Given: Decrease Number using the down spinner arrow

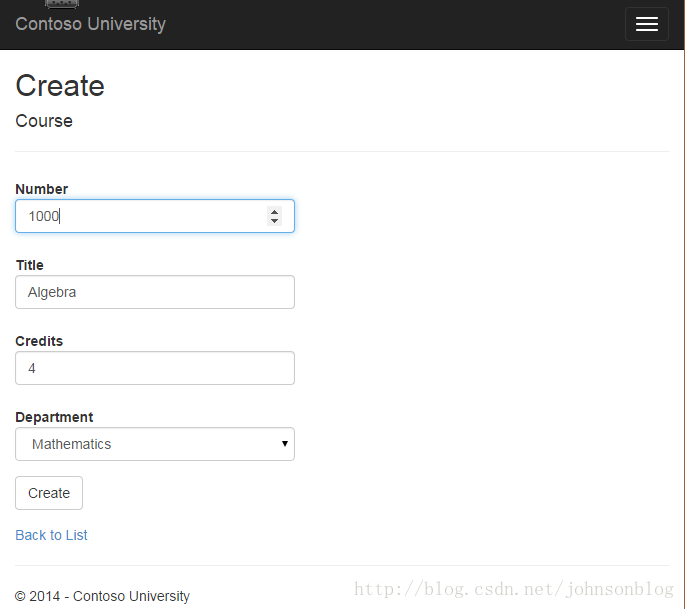Looking at the screenshot, I should [274, 221].
